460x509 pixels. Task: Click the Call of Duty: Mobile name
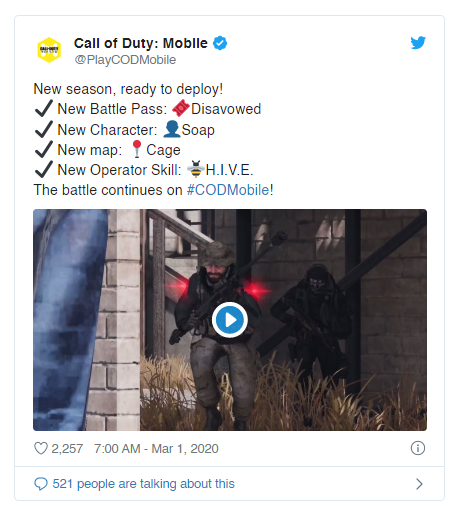tap(141, 43)
